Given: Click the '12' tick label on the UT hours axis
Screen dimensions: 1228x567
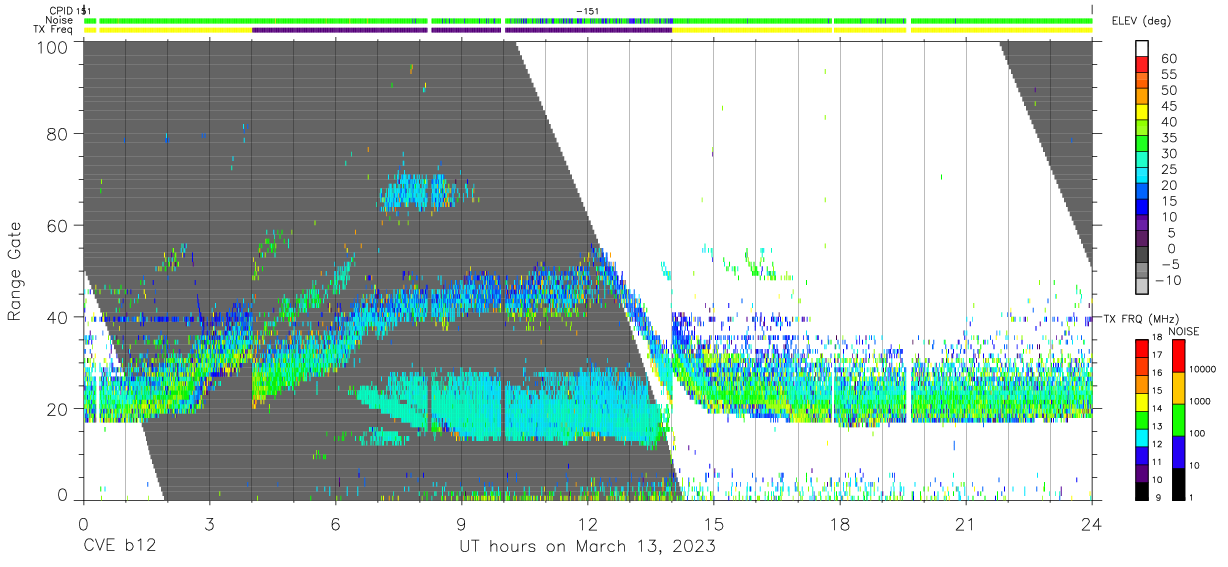Looking at the screenshot, I should (587, 525).
